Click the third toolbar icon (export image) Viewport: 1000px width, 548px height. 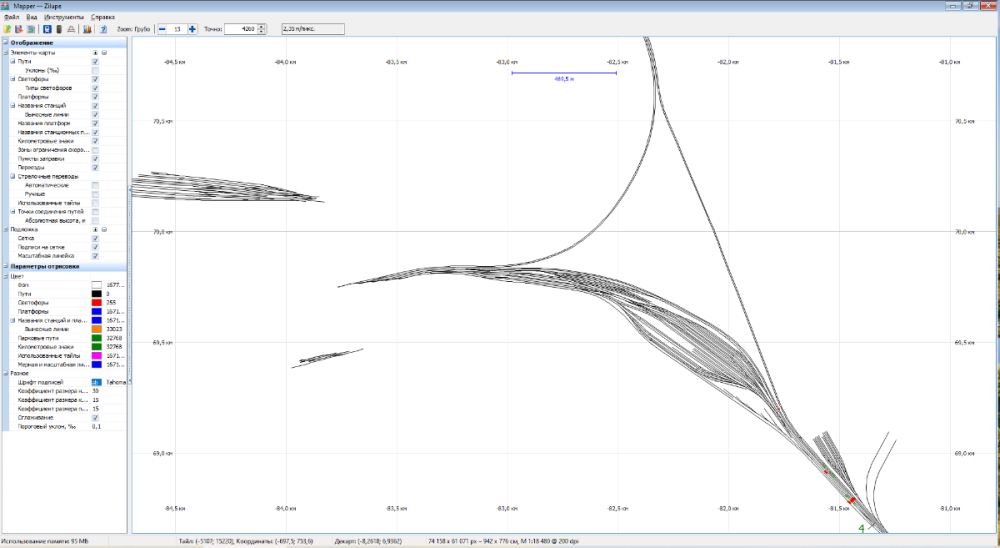coord(31,29)
